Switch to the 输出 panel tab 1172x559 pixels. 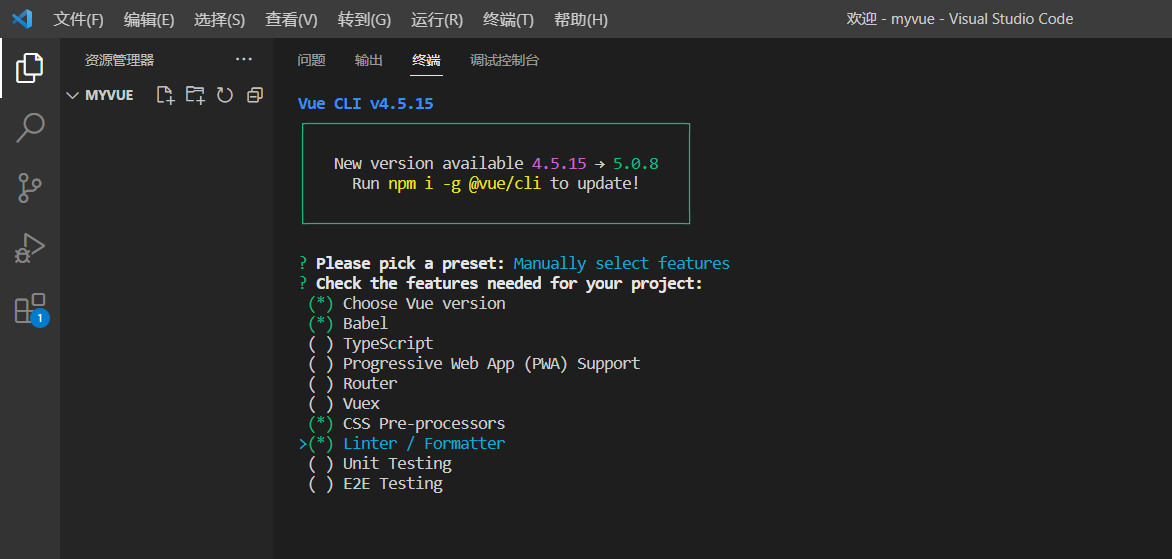point(368,61)
